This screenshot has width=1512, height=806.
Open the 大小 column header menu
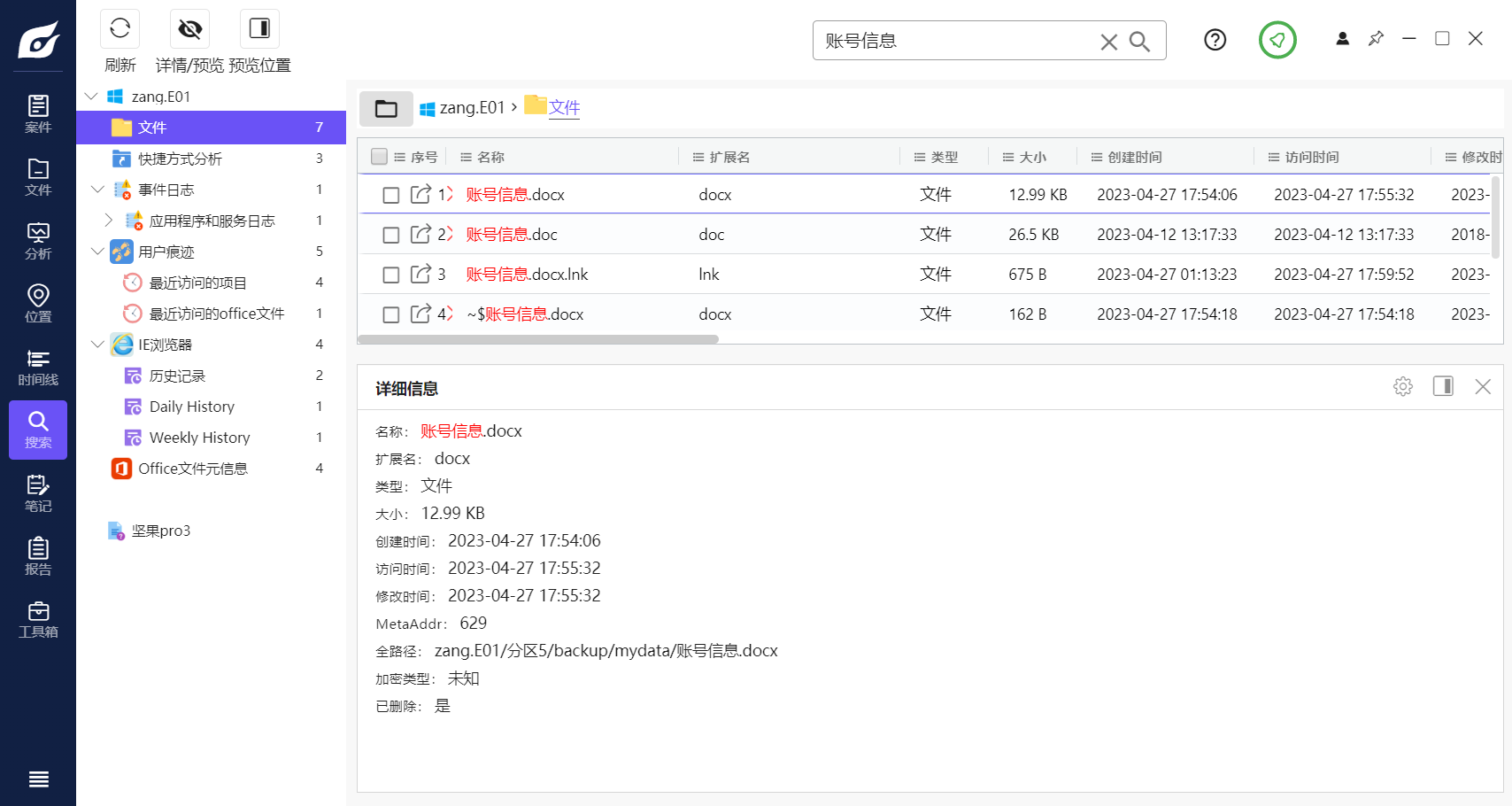pos(1007,157)
